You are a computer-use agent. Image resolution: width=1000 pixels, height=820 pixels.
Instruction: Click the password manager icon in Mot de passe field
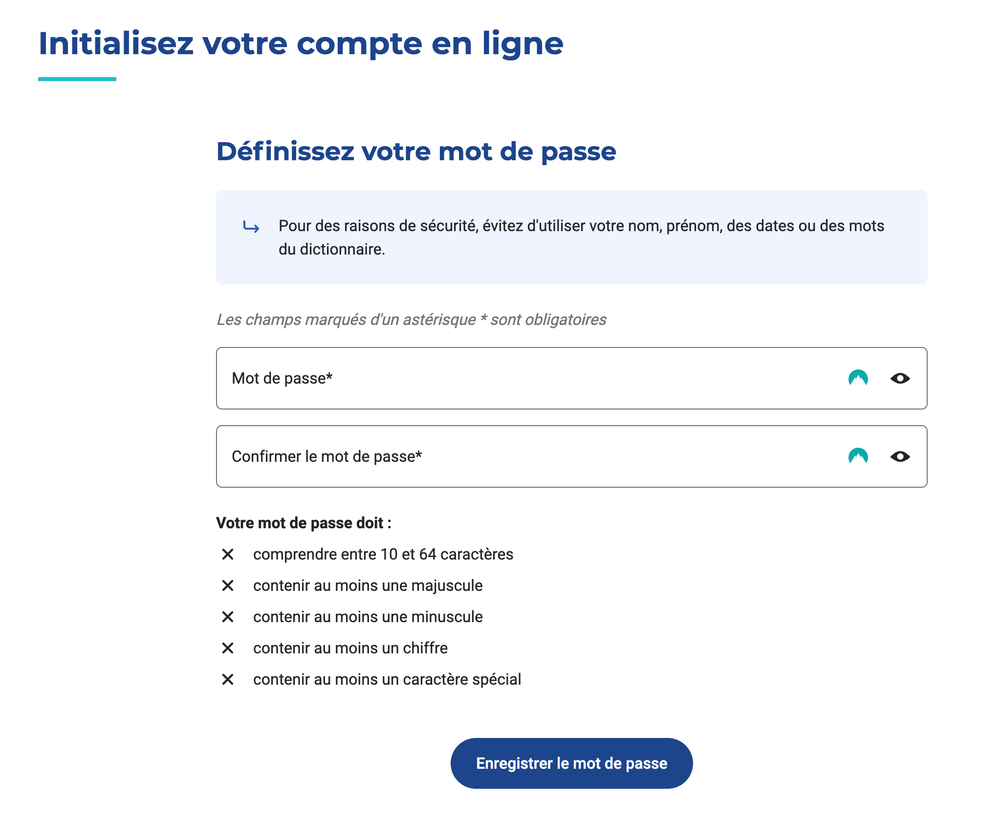[x=858, y=378]
